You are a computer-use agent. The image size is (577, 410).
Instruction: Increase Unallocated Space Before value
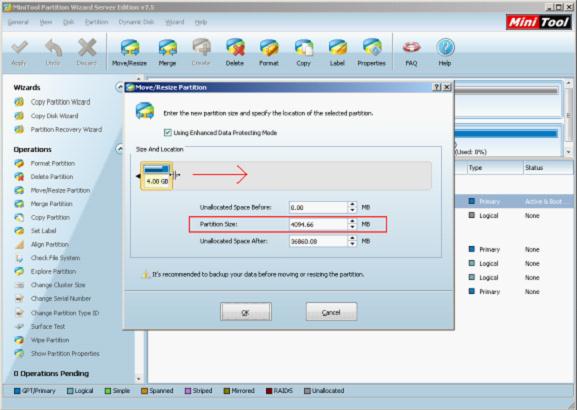coord(353,204)
